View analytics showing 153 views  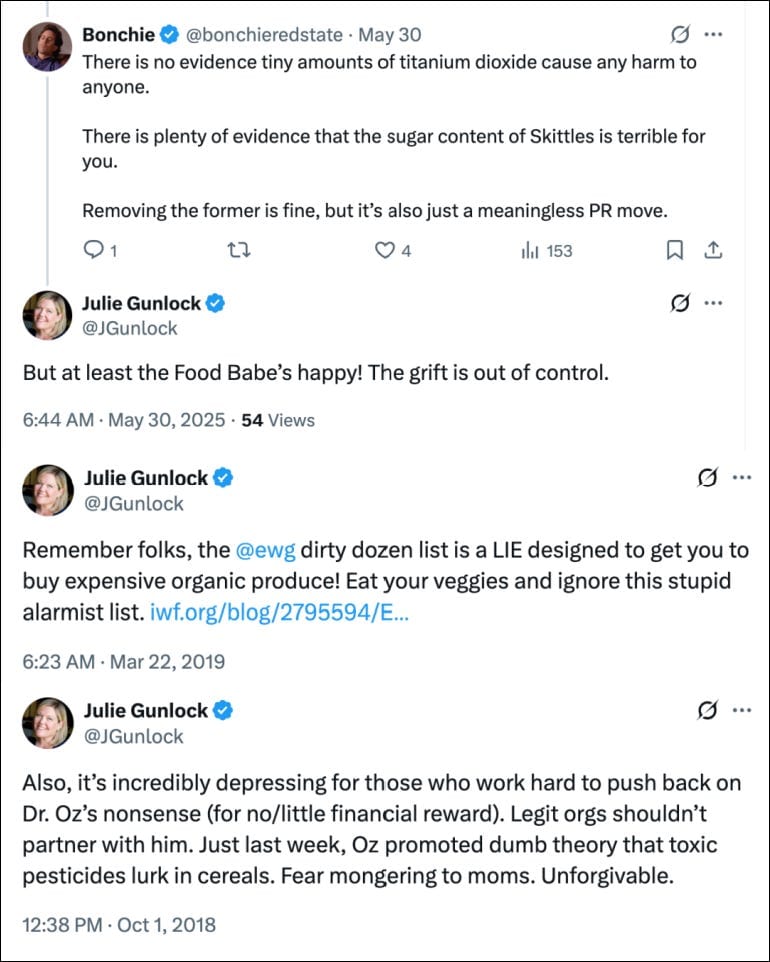(546, 250)
